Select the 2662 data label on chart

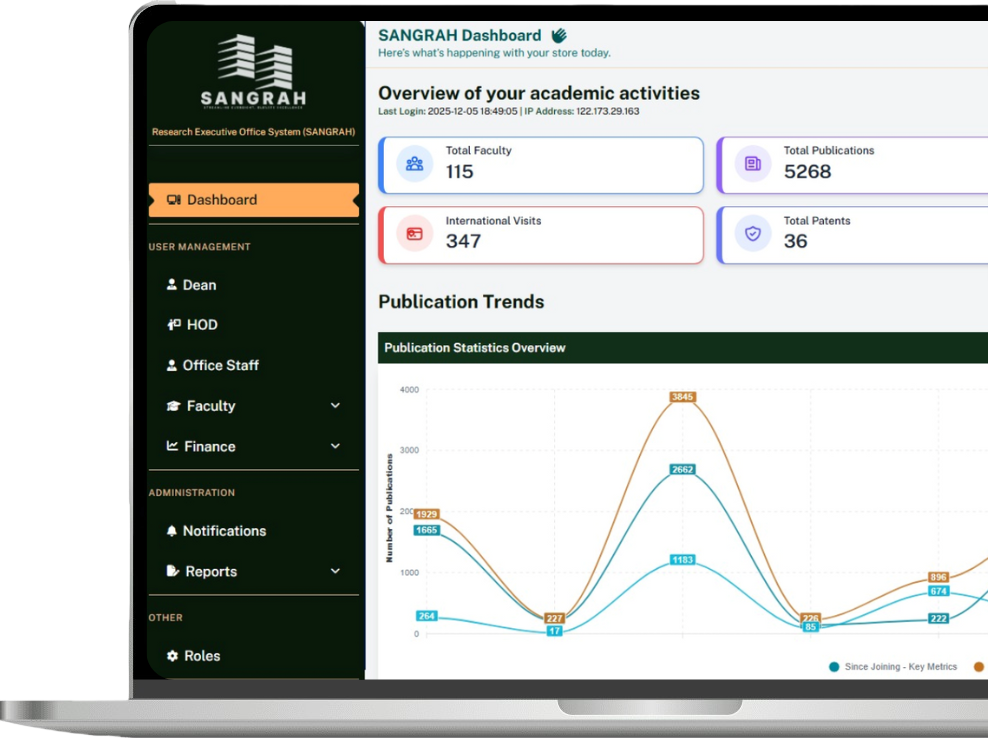682,469
